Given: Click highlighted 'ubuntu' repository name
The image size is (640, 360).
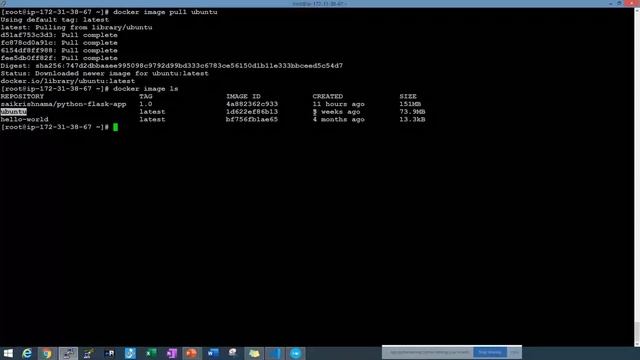Looking at the screenshot, I should pos(13,112).
